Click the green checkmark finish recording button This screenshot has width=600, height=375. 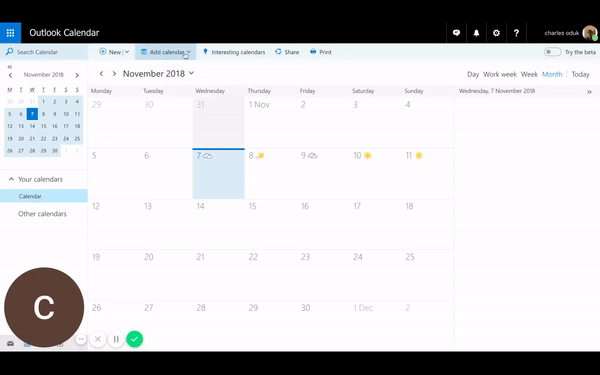click(134, 339)
